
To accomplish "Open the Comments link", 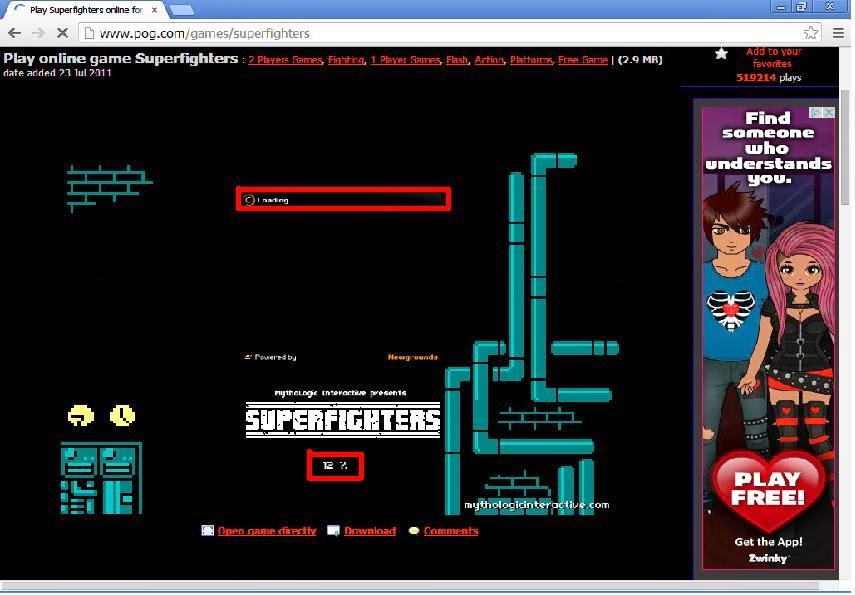I will click(x=450, y=531).
